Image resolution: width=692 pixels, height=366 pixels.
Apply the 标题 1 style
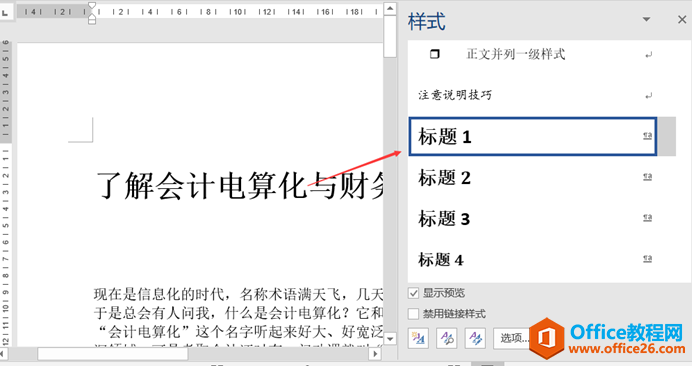click(x=533, y=136)
